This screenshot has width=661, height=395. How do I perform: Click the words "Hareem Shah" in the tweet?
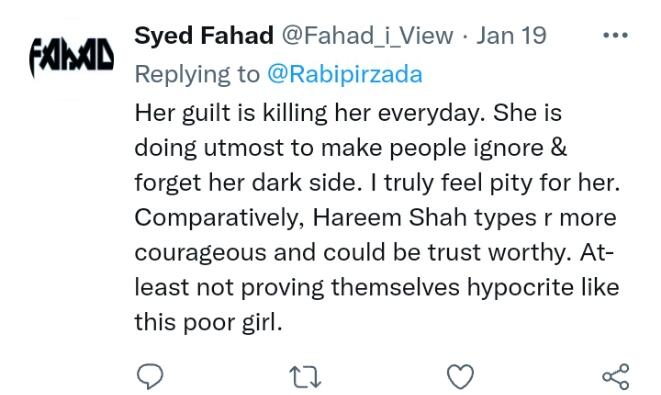(x=390, y=218)
